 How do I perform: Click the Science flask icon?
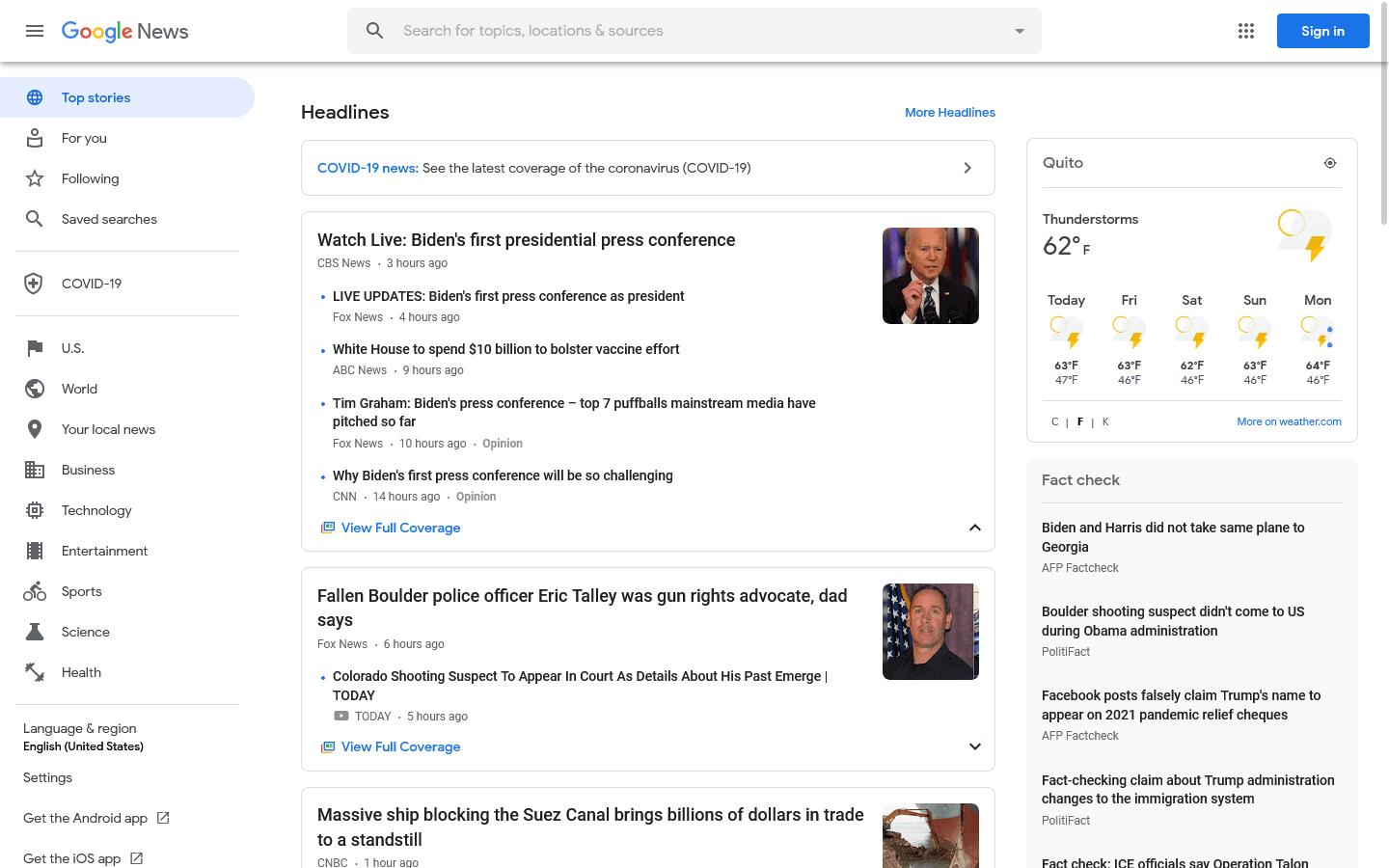[x=35, y=632]
